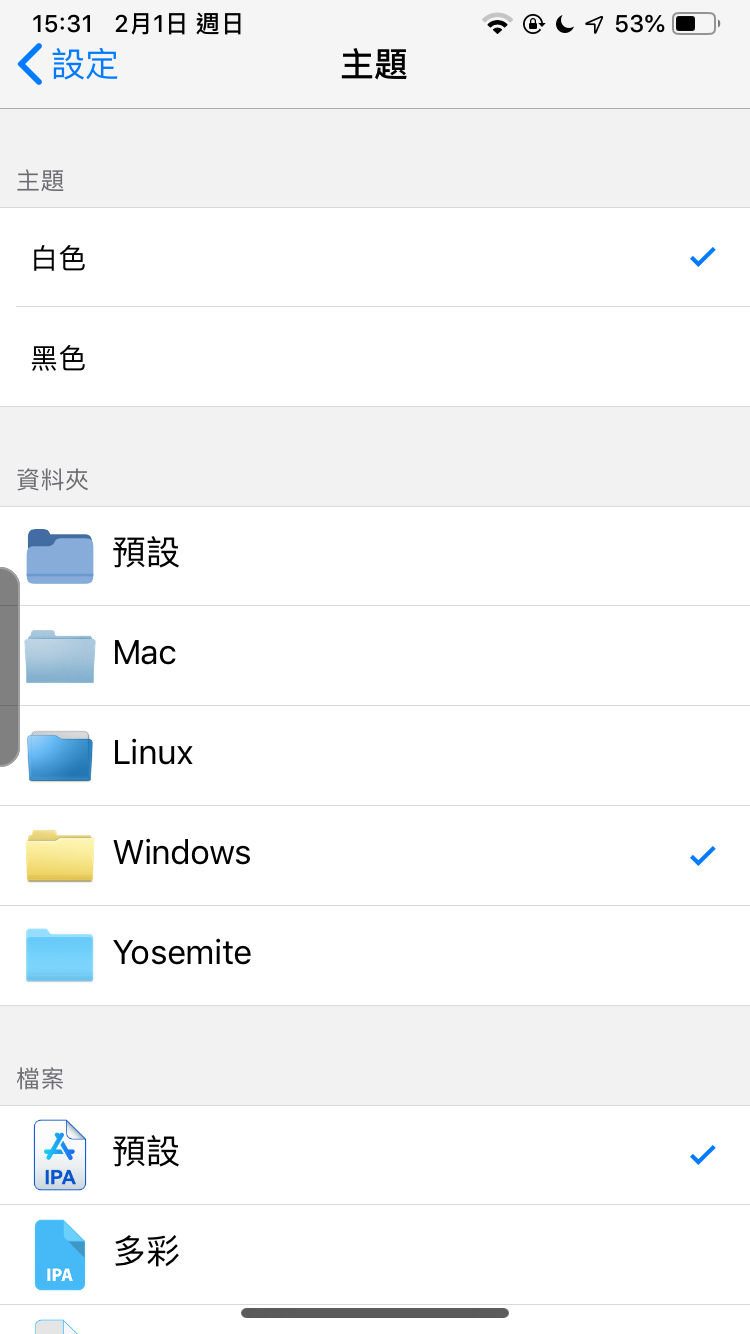The width and height of the screenshot is (750, 1334).
Task: Tap the Yosemite folder icon
Action: click(60, 956)
